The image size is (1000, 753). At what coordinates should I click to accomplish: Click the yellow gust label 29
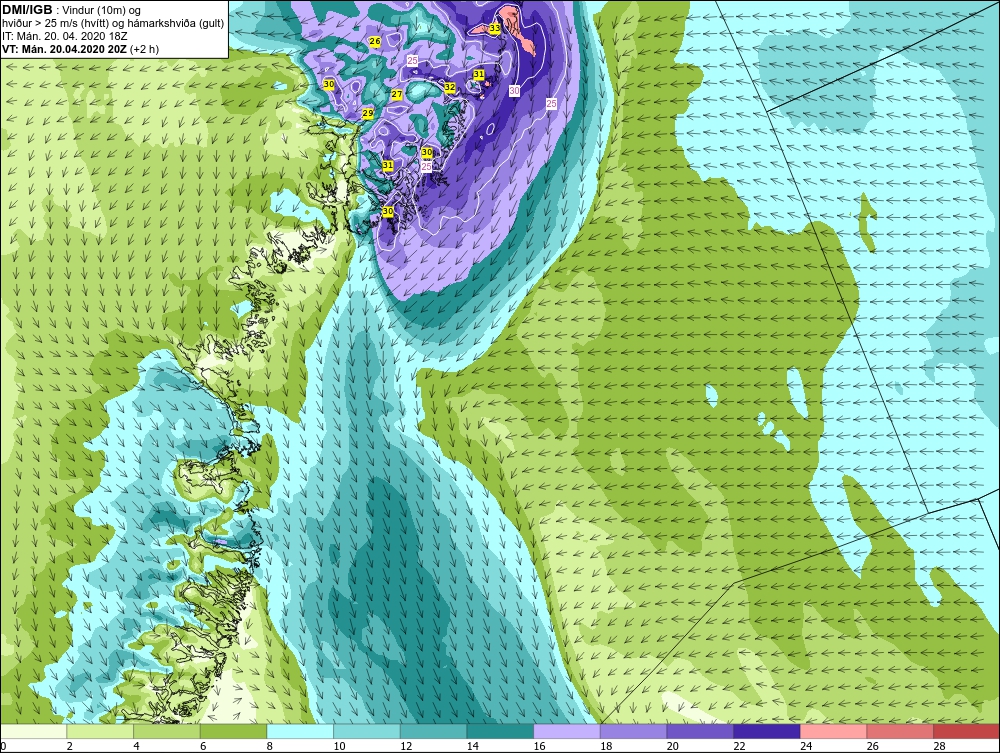point(368,113)
